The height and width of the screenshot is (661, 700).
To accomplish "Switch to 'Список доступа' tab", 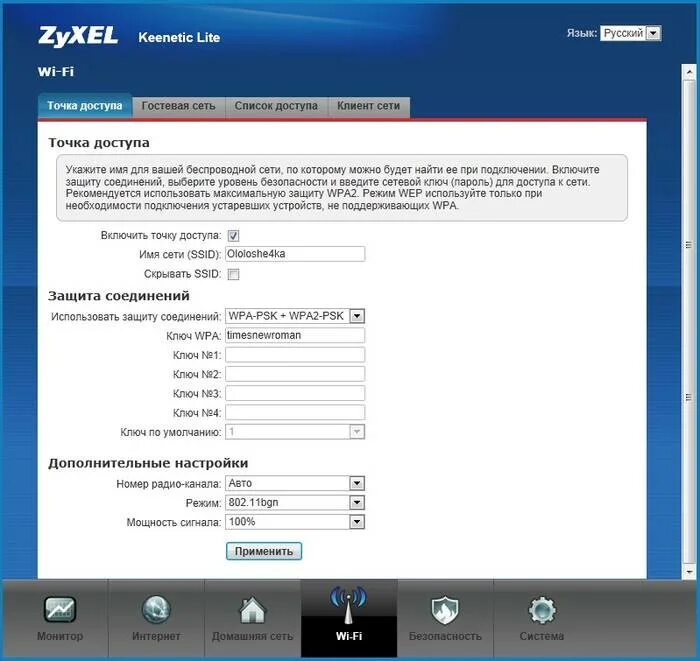I will (276, 106).
